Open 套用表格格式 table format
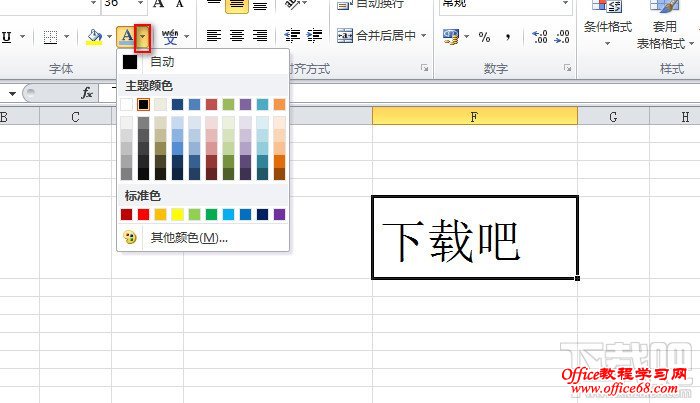 [x=665, y=25]
